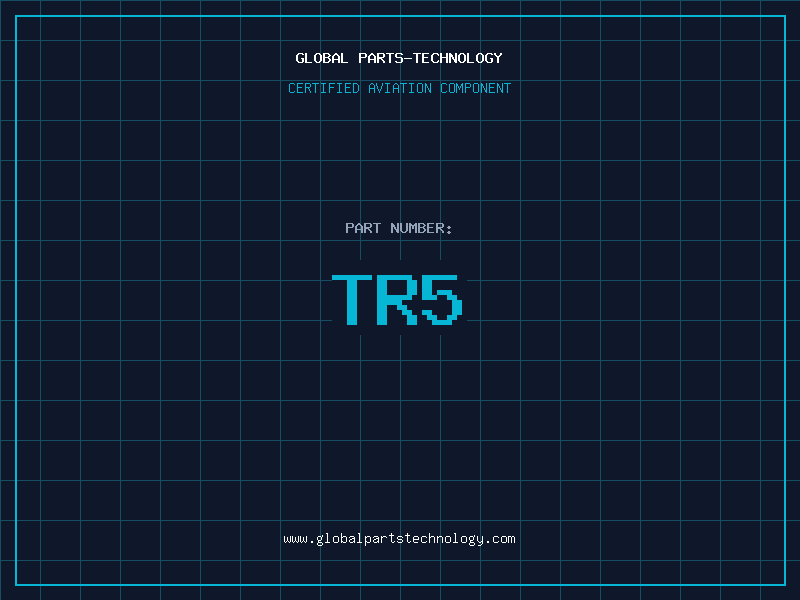Click the word PART in the label
800x600 pixels.
tap(363, 228)
